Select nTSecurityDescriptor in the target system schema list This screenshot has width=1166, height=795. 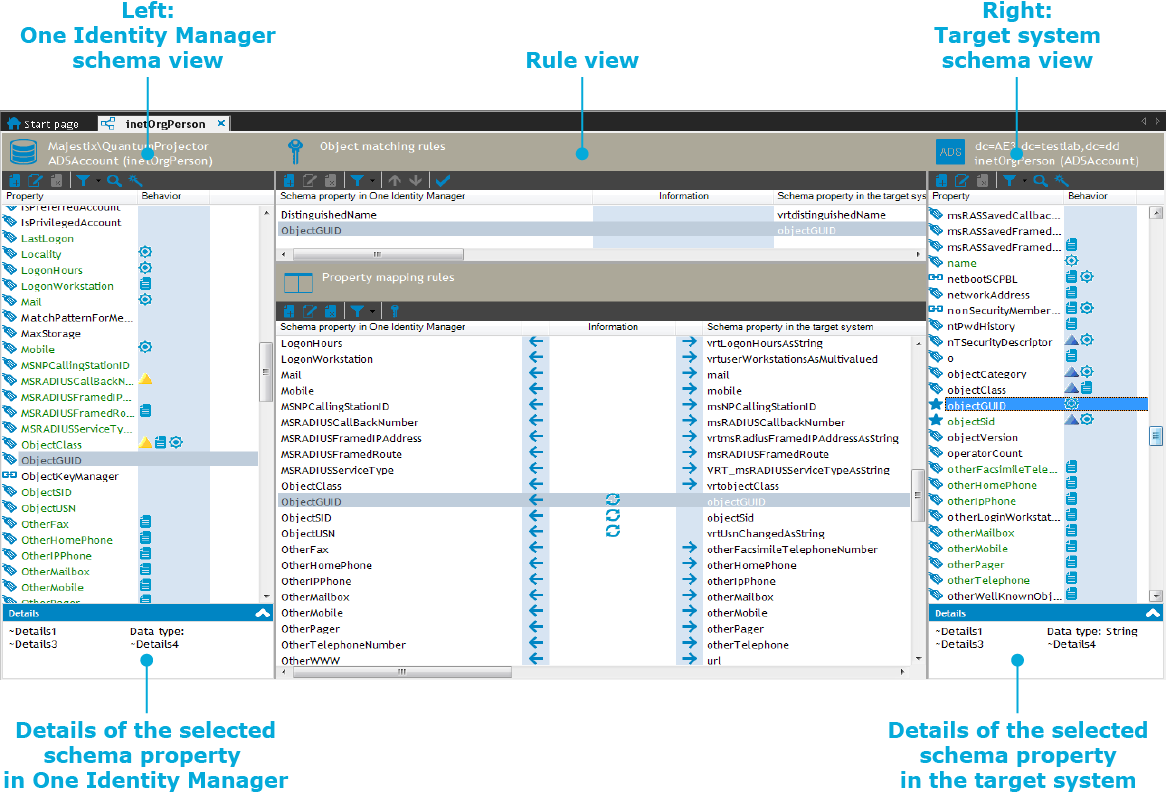coord(999,343)
